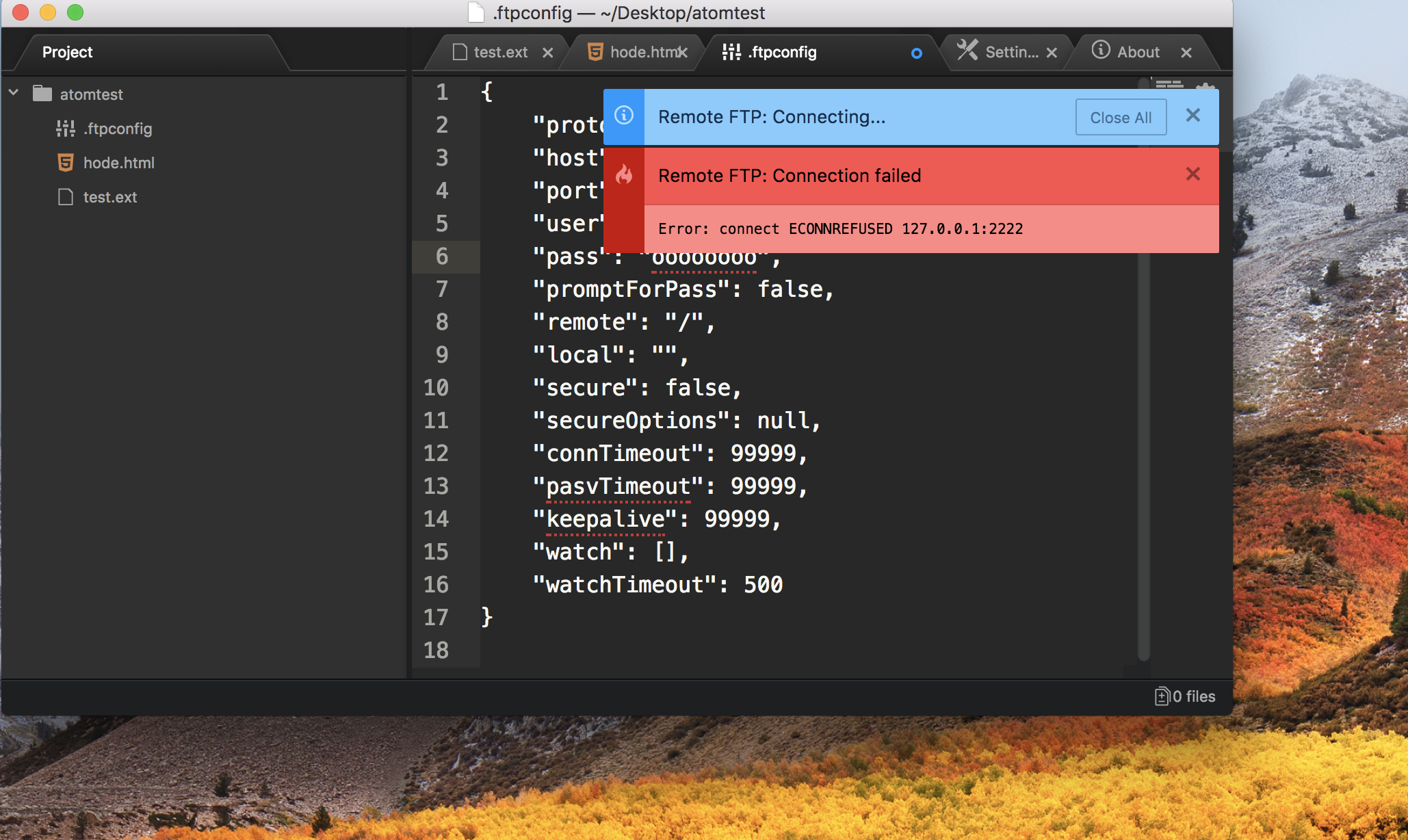Dismiss the Connection failed notification
Image resolution: width=1408 pixels, height=840 pixels.
1193,175
